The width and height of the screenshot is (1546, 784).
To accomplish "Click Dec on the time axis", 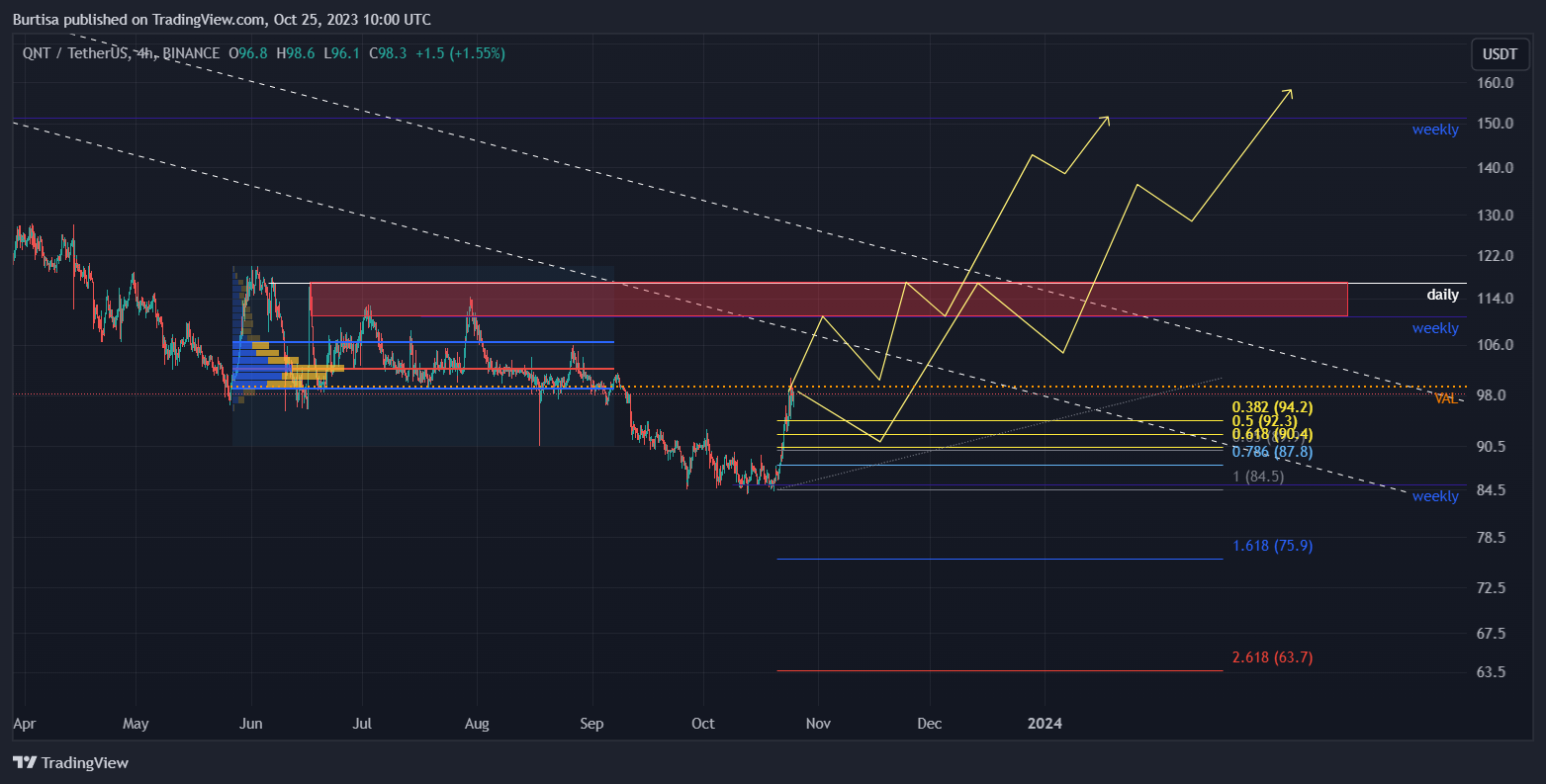I will 929,724.
